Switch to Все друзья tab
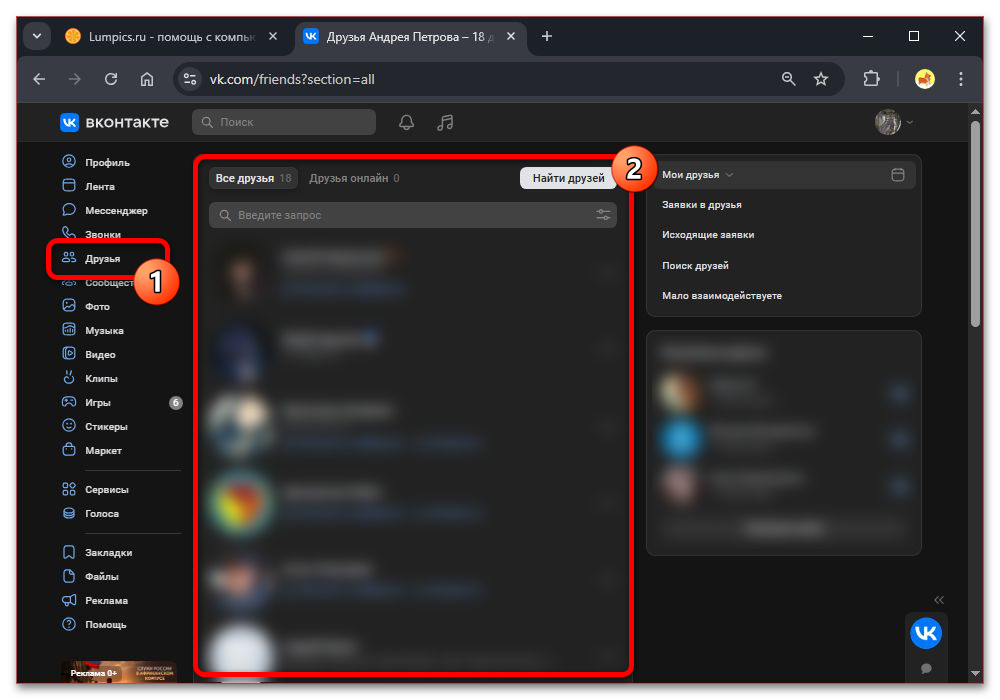This screenshot has width=1000, height=700. tap(253, 178)
